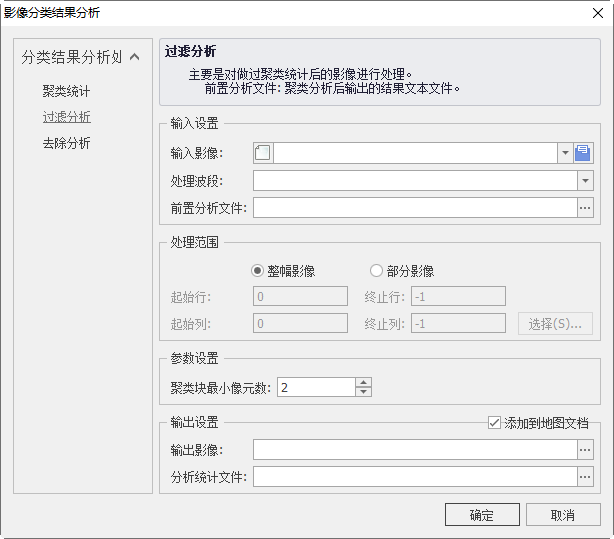614x539 pixels.
Task: Close the 影像分类结果分析 dialog window
Action: point(593,13)
